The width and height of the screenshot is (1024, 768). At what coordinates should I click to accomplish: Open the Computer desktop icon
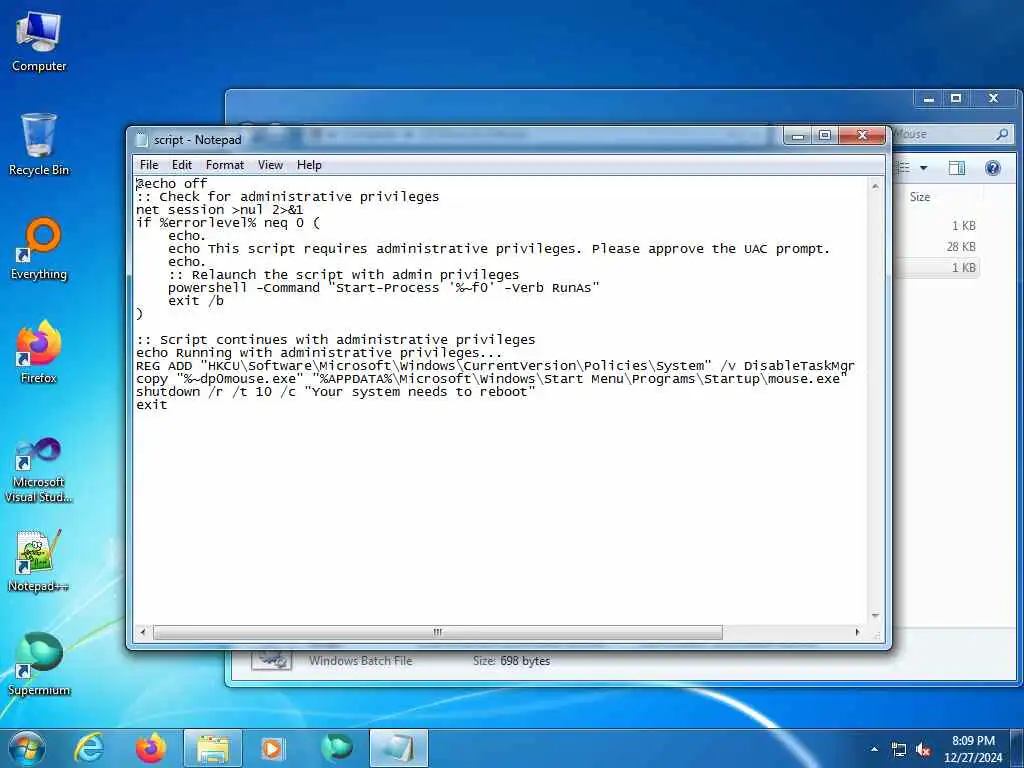(x=39, y=41)
